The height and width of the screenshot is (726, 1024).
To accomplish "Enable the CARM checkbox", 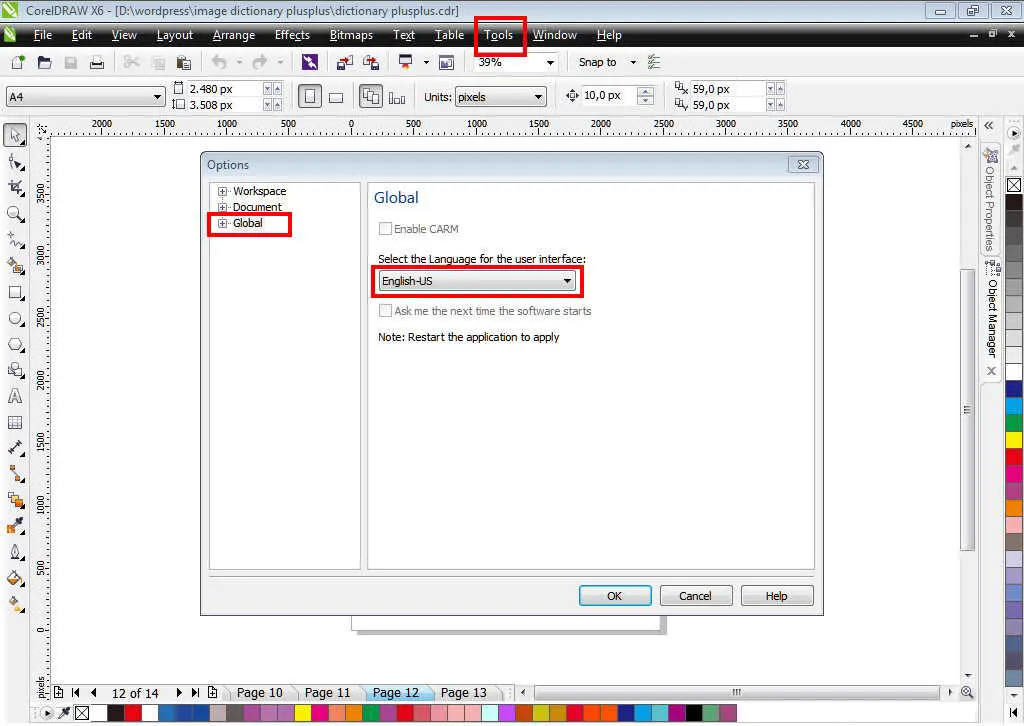I will point(385,229).
